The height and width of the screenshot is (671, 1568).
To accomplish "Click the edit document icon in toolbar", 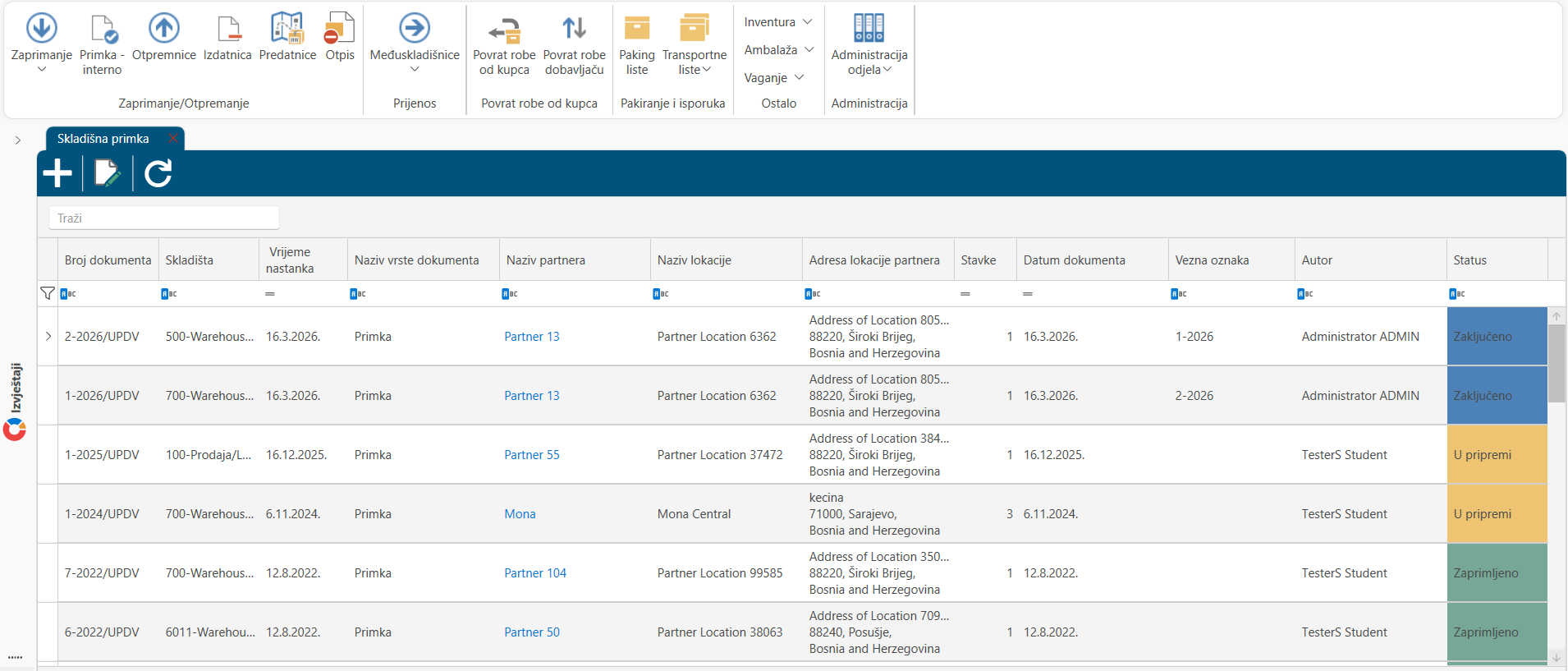I will (108, 173).
